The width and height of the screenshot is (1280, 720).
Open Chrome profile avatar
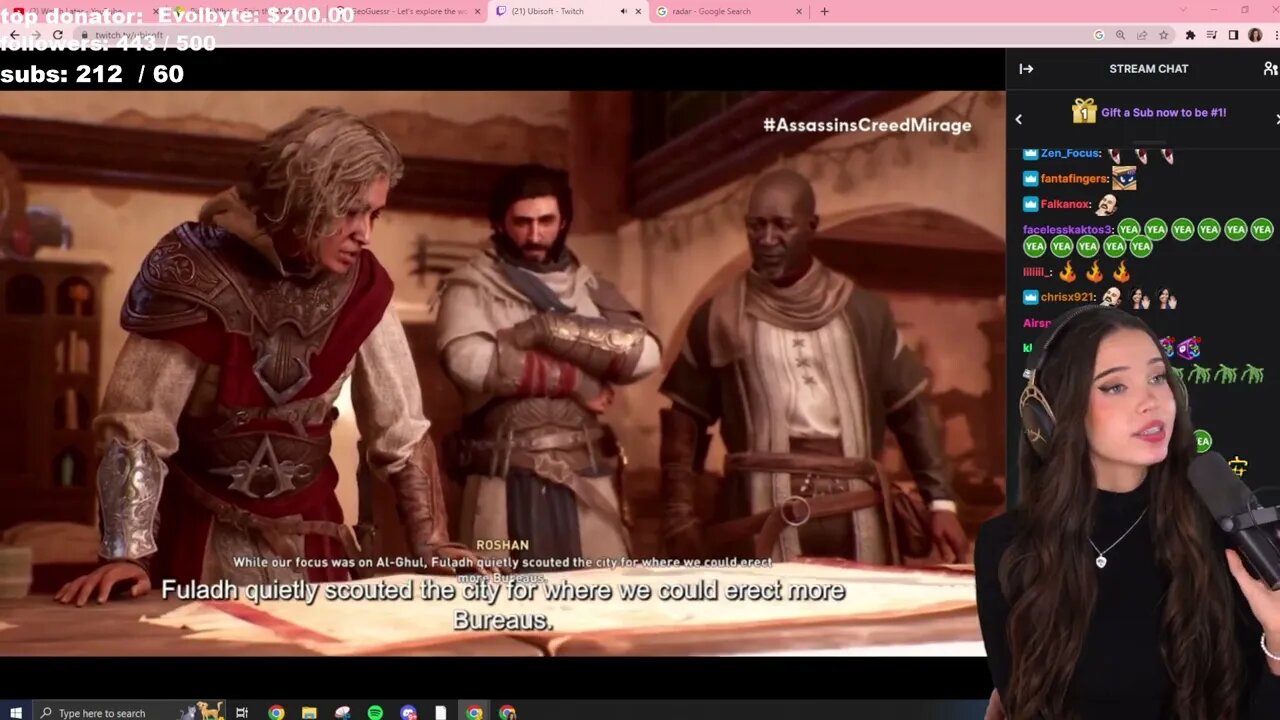point(1255,35)
